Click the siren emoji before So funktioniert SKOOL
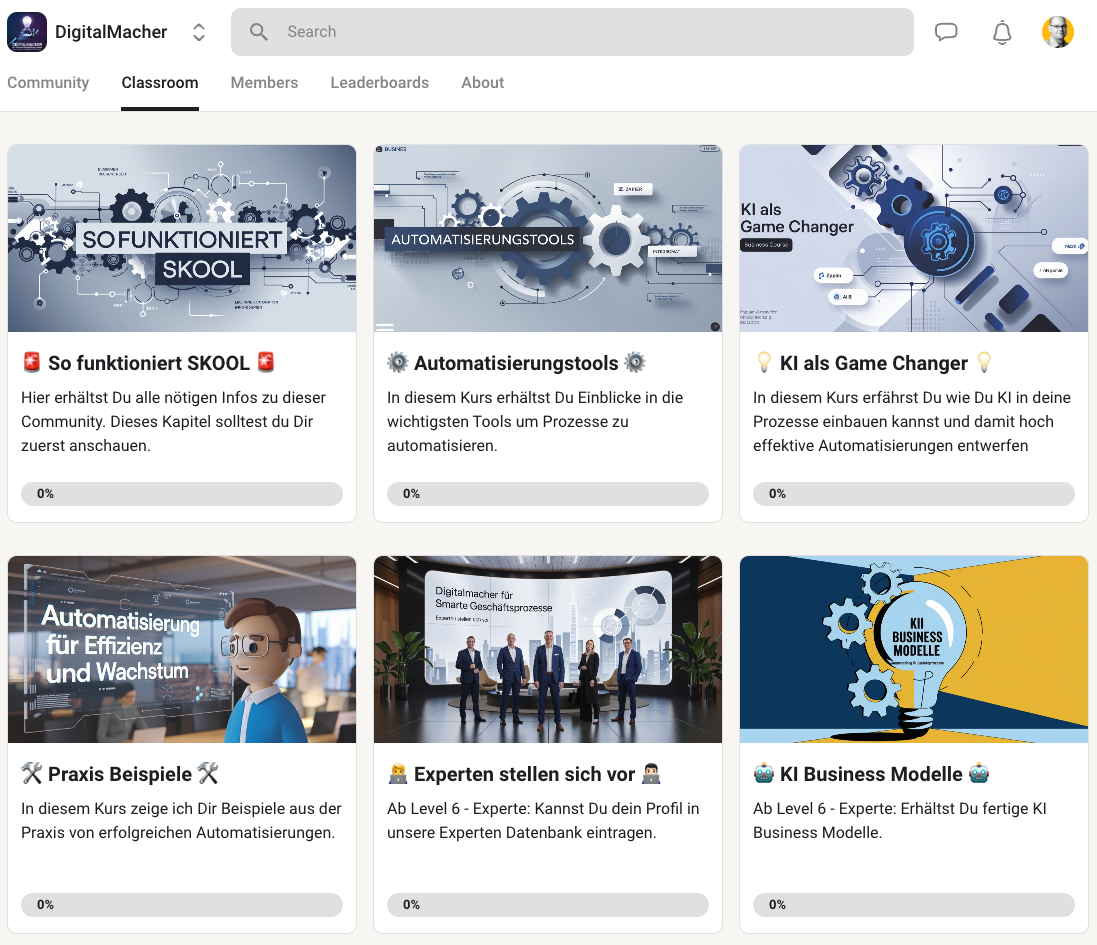The image size is (1097, 945). point(32,362)
